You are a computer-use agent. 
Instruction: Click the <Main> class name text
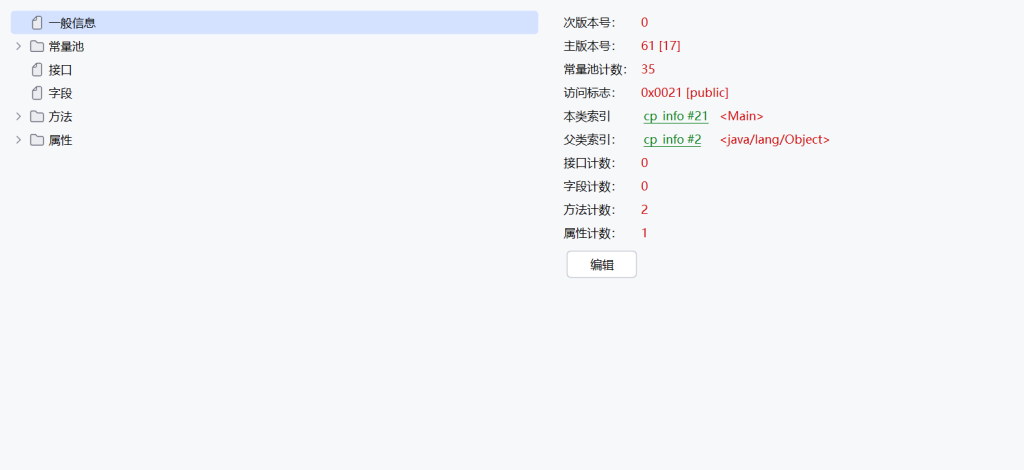tap(741, 116)
